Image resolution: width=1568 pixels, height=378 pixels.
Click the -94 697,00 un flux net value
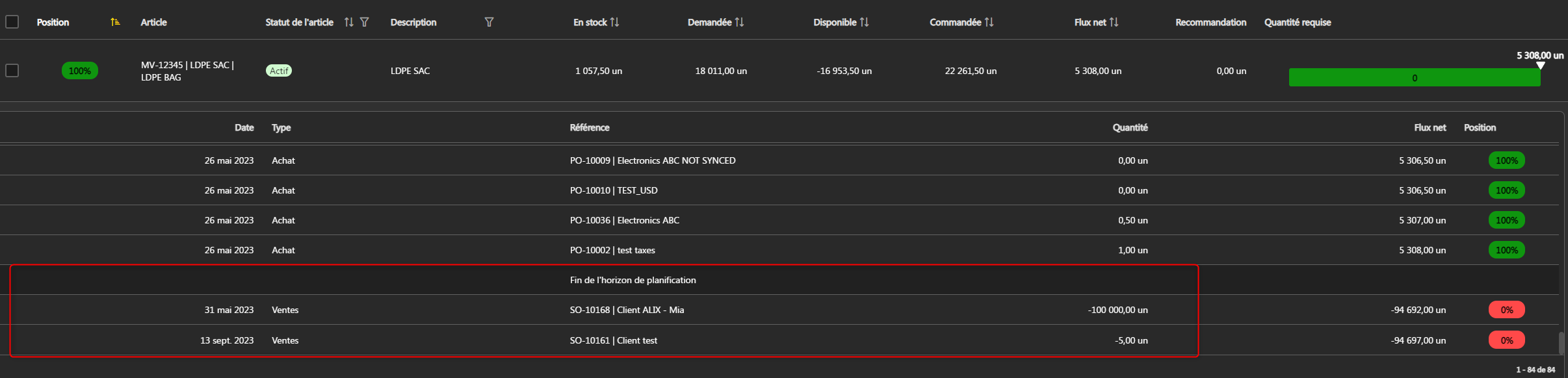[x=1418, y=340]
